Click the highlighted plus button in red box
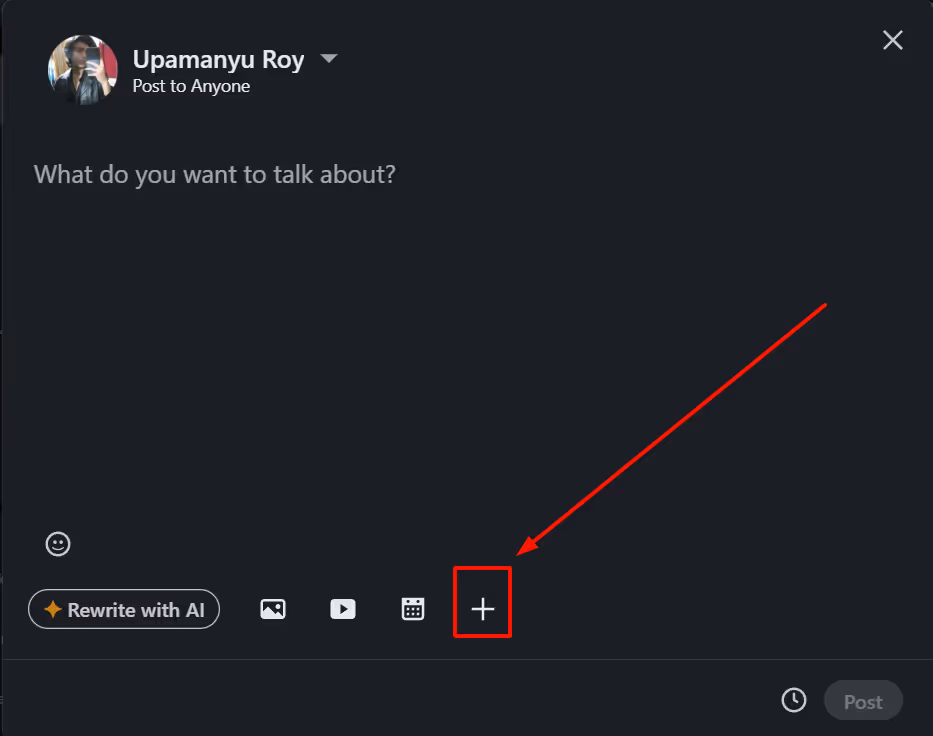 coord(482,602)
